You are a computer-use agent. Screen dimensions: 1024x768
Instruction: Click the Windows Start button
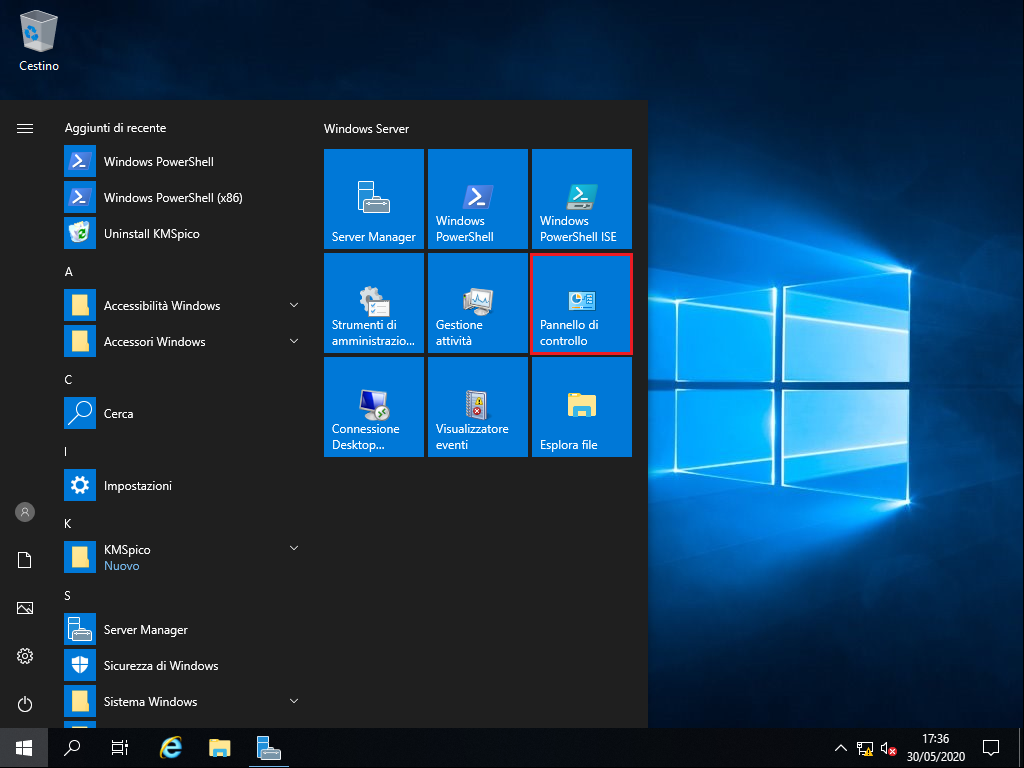coord(24,748)
